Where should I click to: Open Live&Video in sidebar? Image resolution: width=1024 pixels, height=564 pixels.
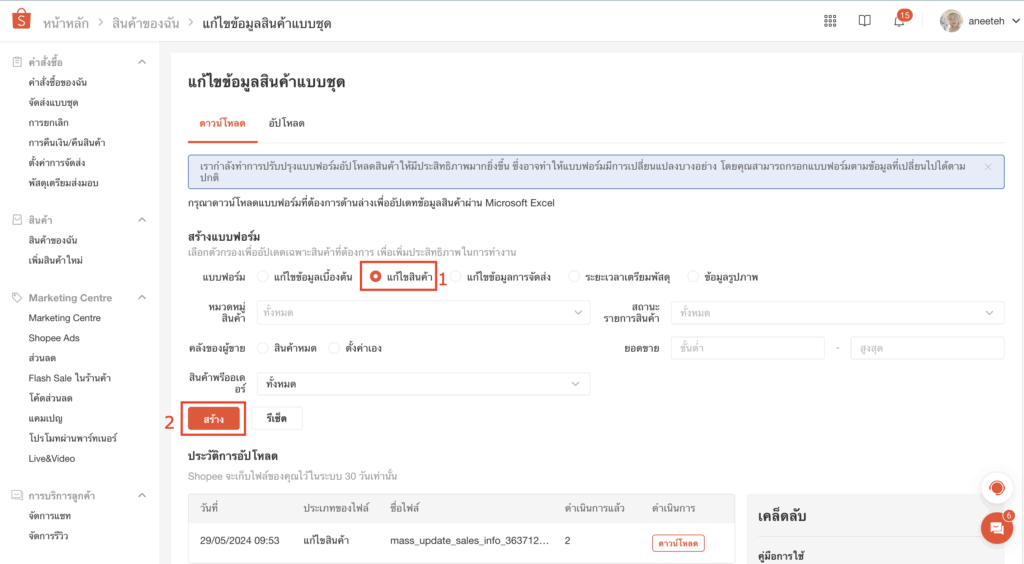coord(52,458)
